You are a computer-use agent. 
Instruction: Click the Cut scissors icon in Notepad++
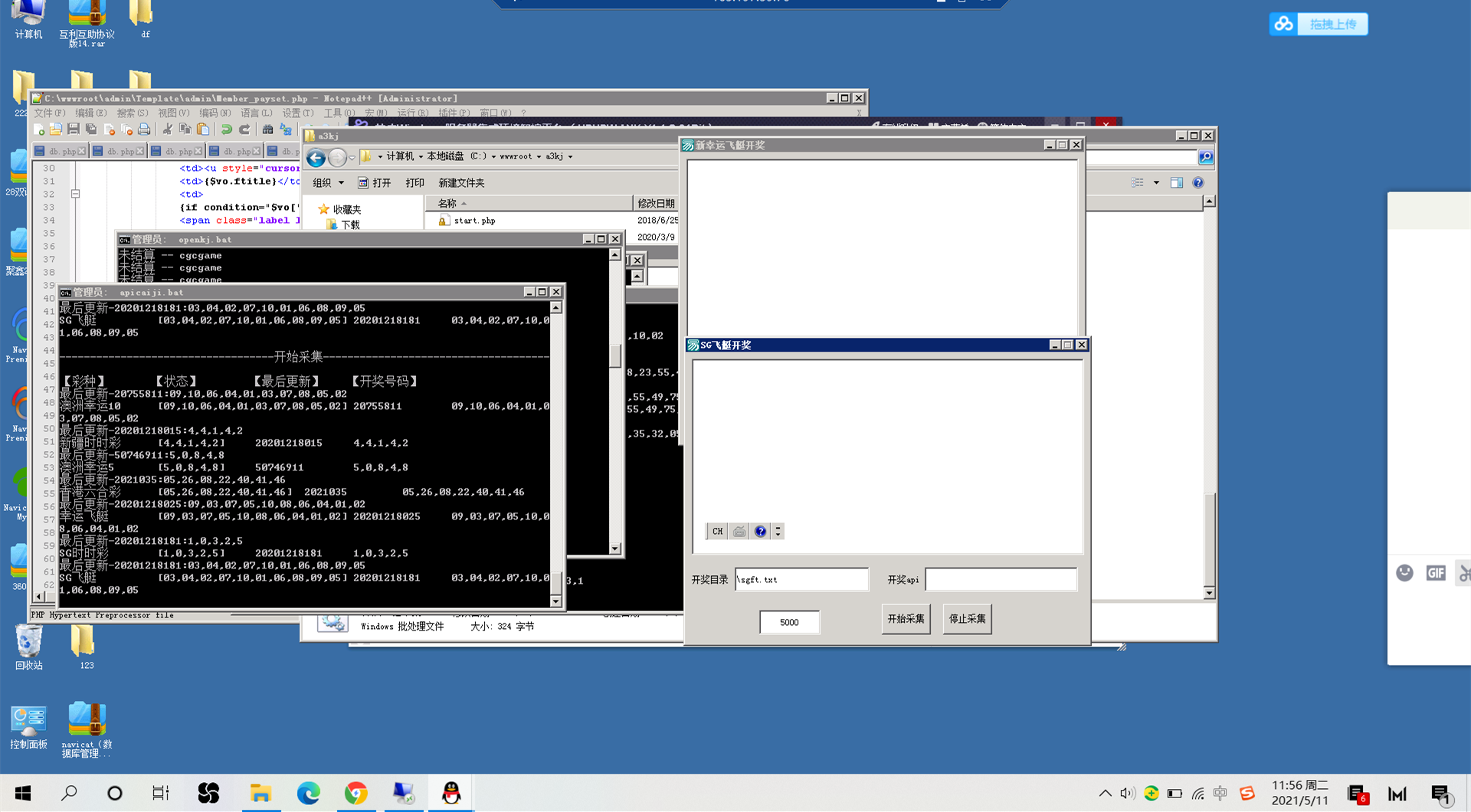pos(167,129)
